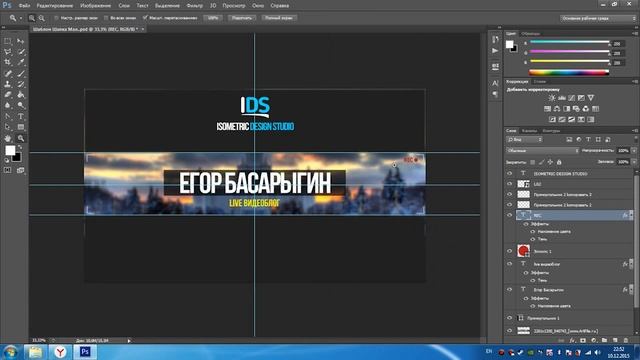Open the Изображение menu
Image resolution: width=640 pixels, height=360 pixels.
96,6
